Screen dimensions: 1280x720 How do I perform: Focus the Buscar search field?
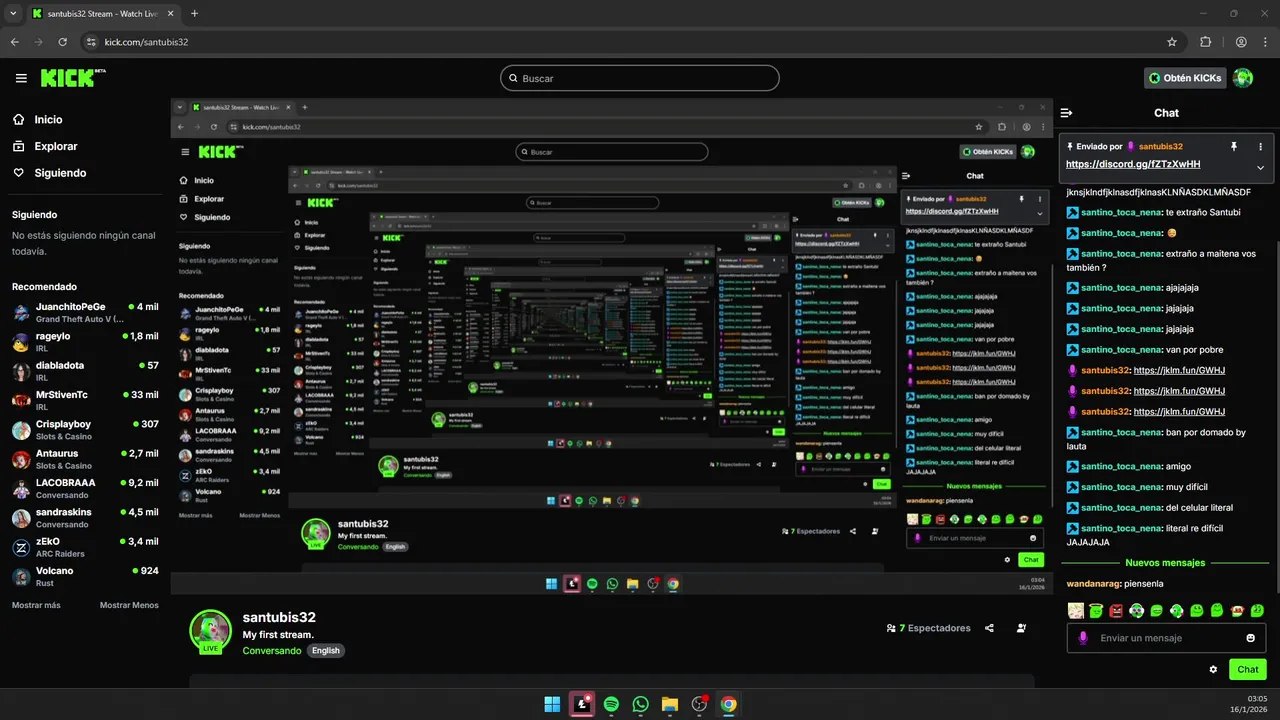pyautogui.click(x=640, y=78)
